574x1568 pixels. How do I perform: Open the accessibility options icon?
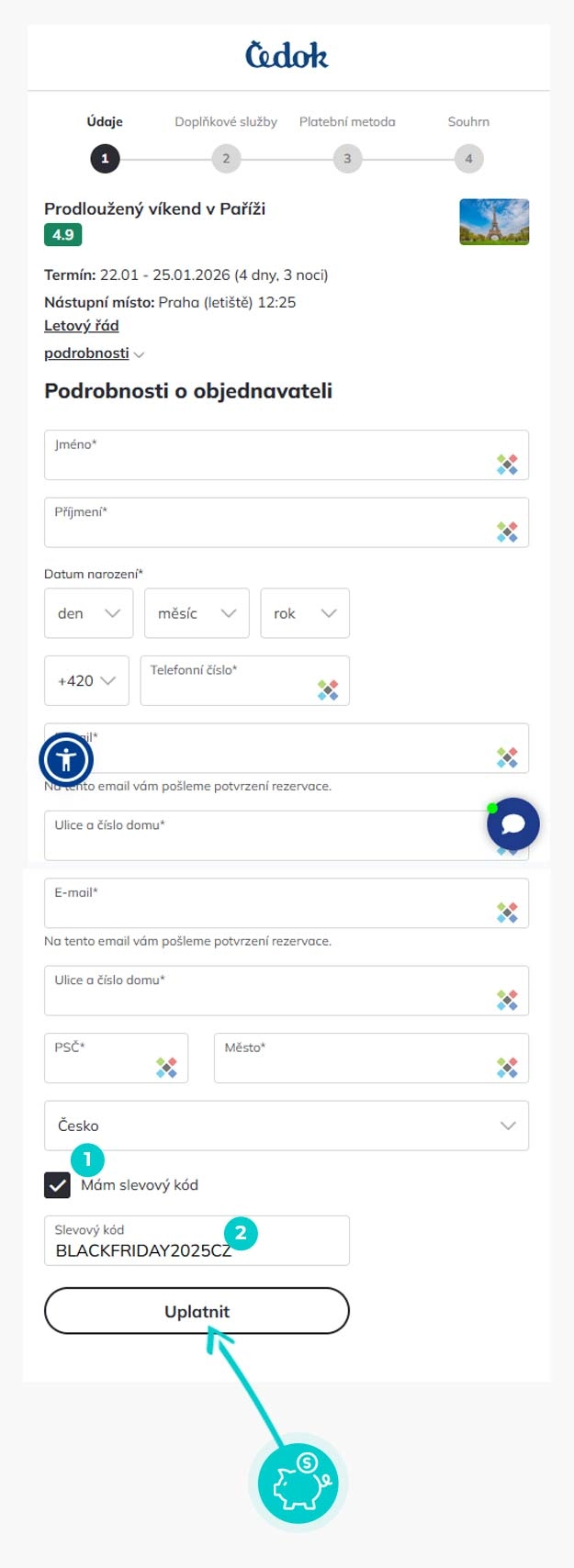[x=66, y=759]
